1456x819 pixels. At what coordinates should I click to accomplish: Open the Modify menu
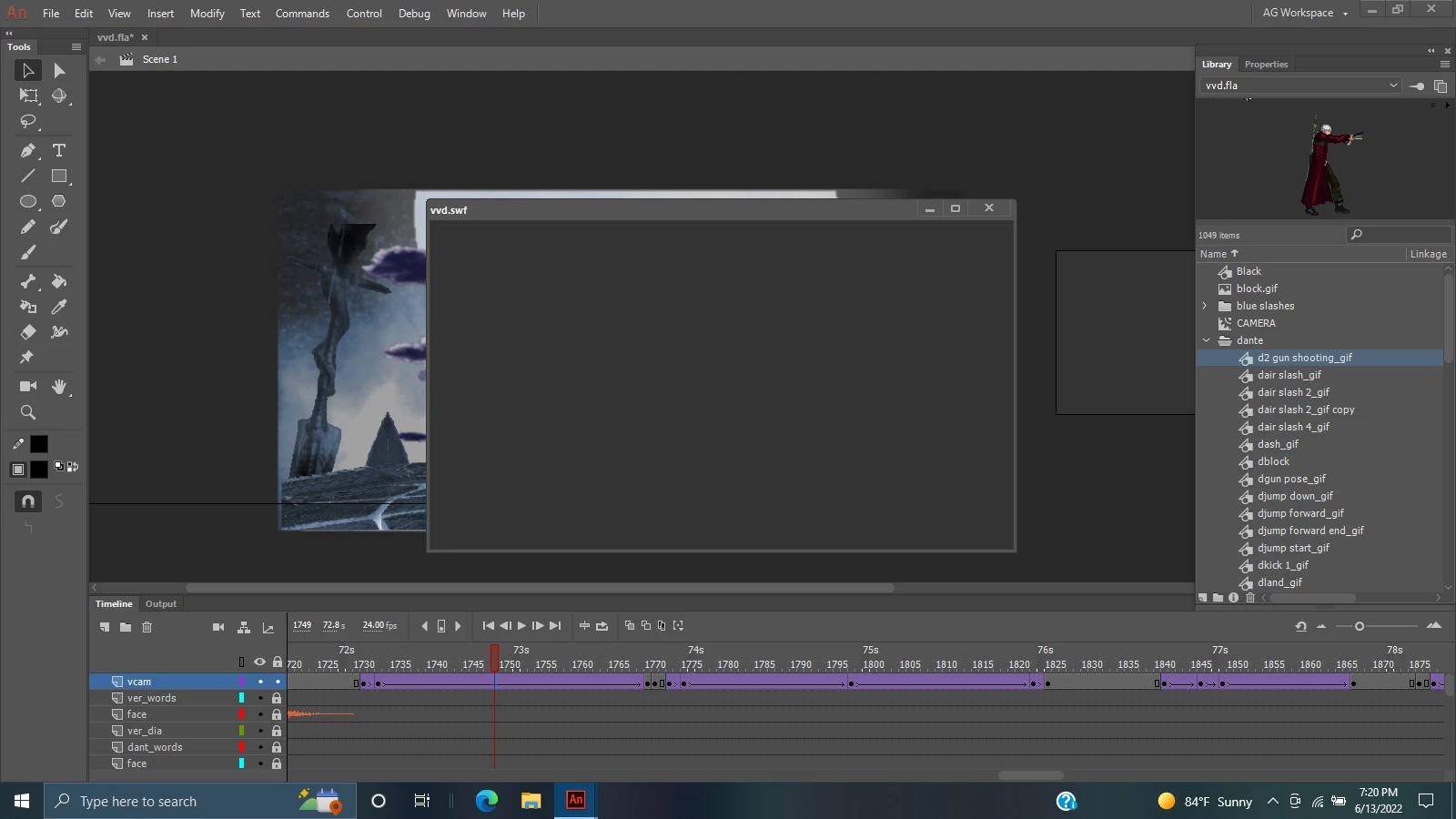[x=207, y=14]
